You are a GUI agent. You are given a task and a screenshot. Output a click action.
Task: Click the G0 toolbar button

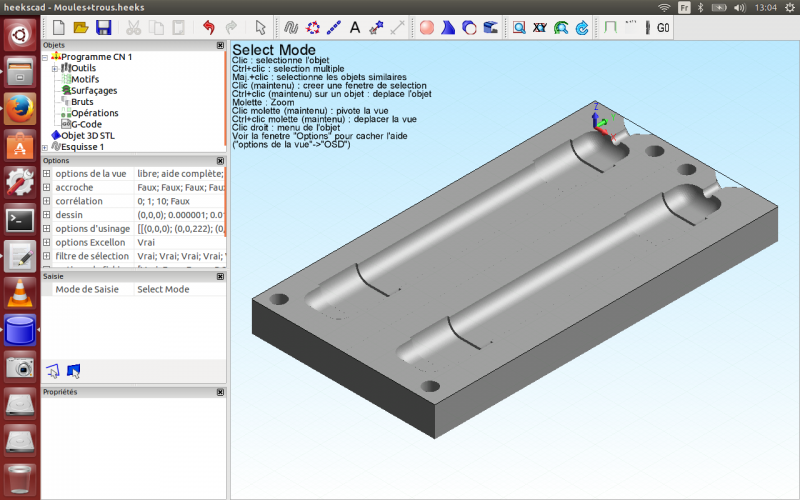(663, 28)
